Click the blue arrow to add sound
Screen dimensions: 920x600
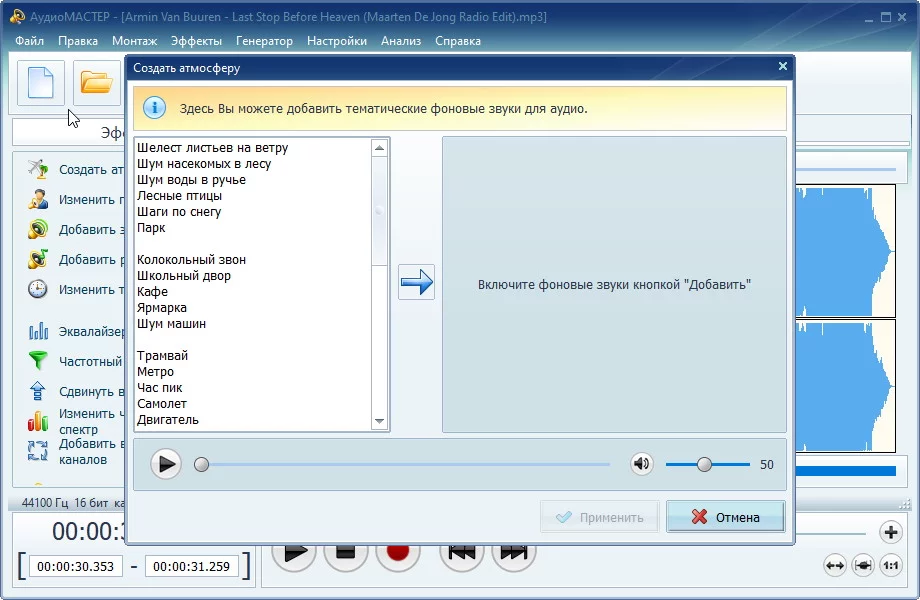point(416,283)
